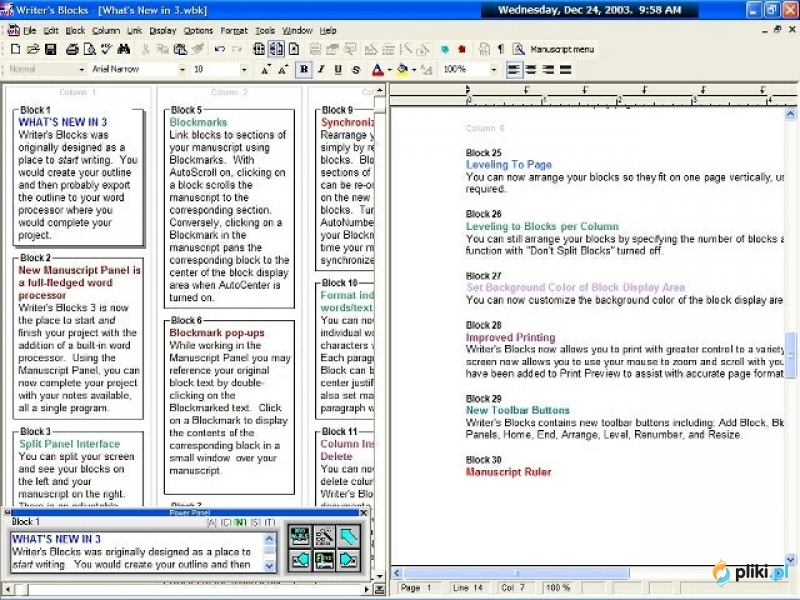Apply font color with red A button
This screenshot has width=800, height=600.
coord(378,69)
